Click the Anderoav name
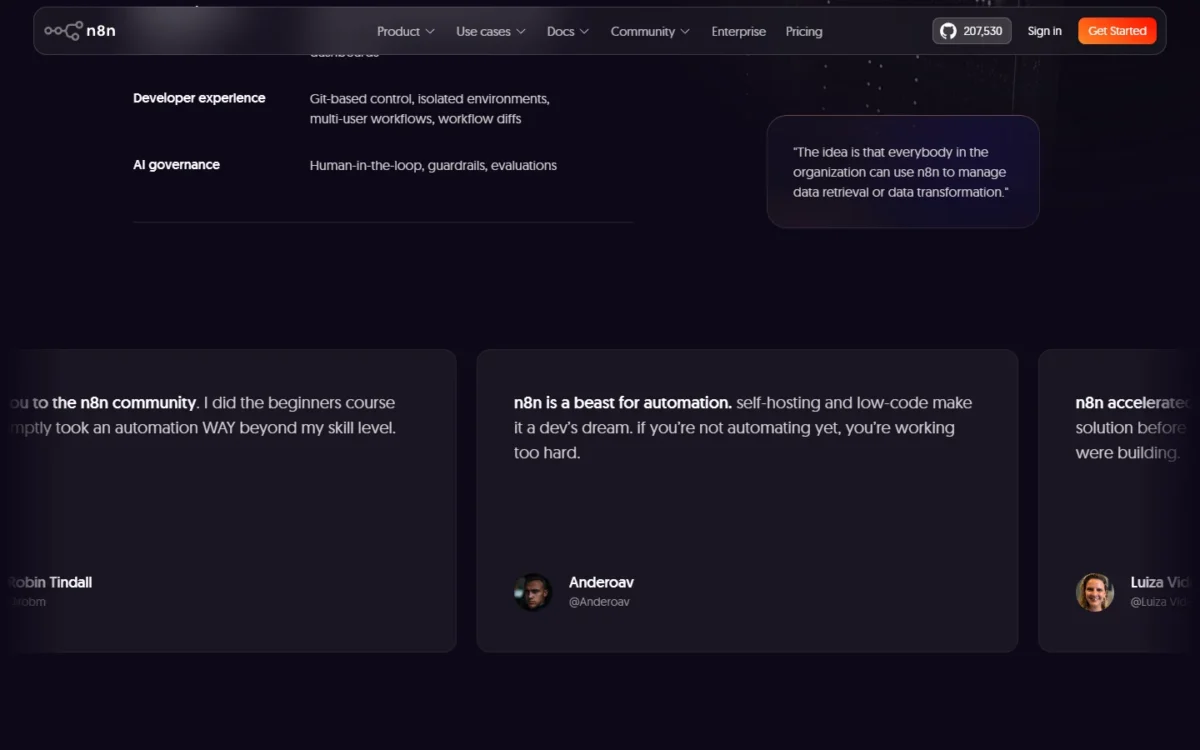The height and width of the screenshot is (750, 1200). click(601, 582)
